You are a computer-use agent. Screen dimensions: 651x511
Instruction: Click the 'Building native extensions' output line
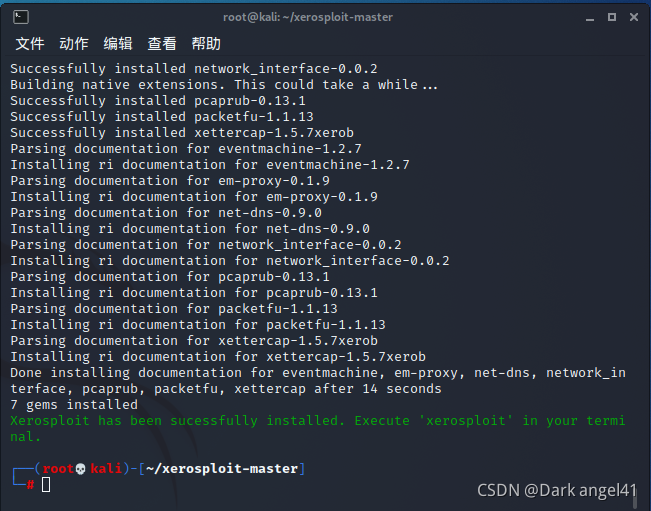pos(224,85)
